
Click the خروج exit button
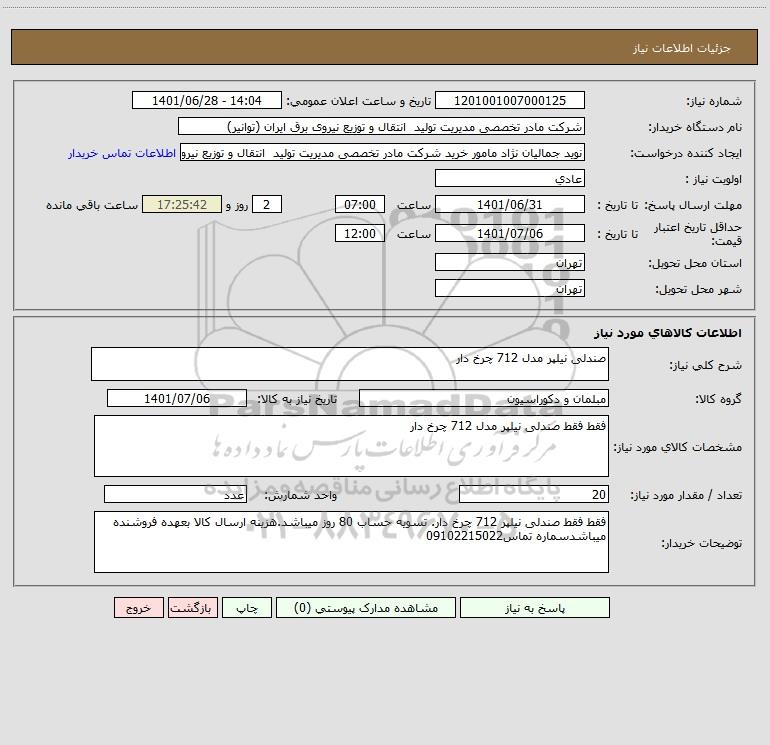138,607
